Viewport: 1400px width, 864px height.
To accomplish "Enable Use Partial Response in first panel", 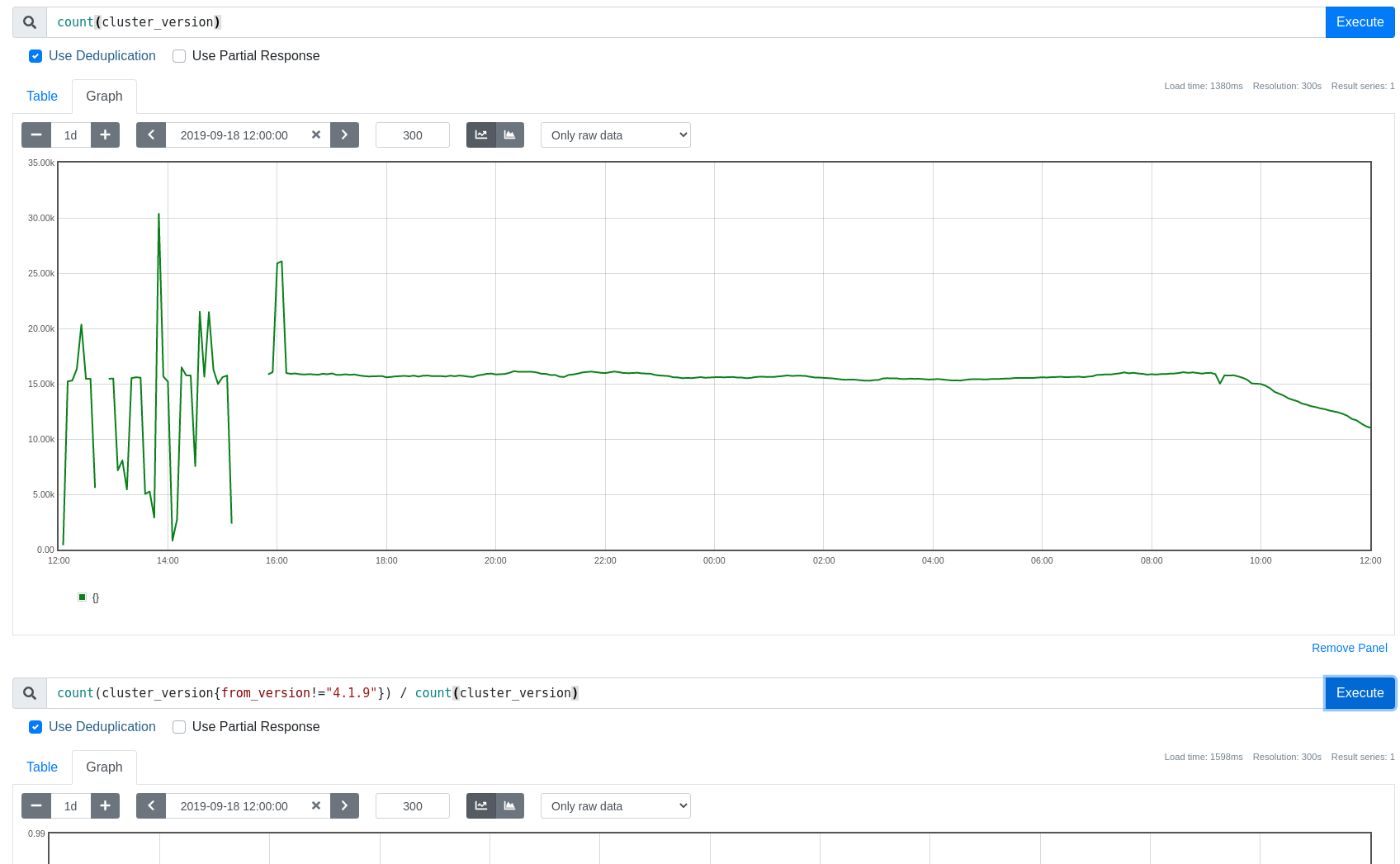I will 179,56.
